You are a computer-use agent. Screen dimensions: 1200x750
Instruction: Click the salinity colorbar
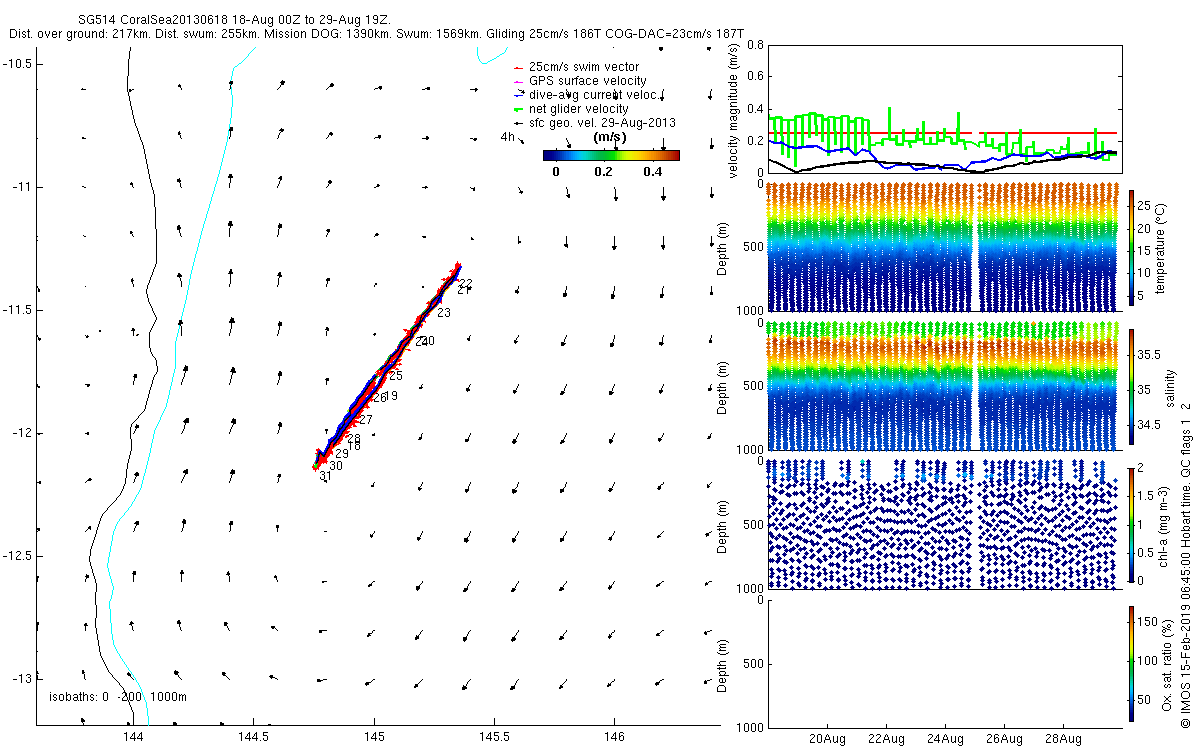[x=1133, y=386]
